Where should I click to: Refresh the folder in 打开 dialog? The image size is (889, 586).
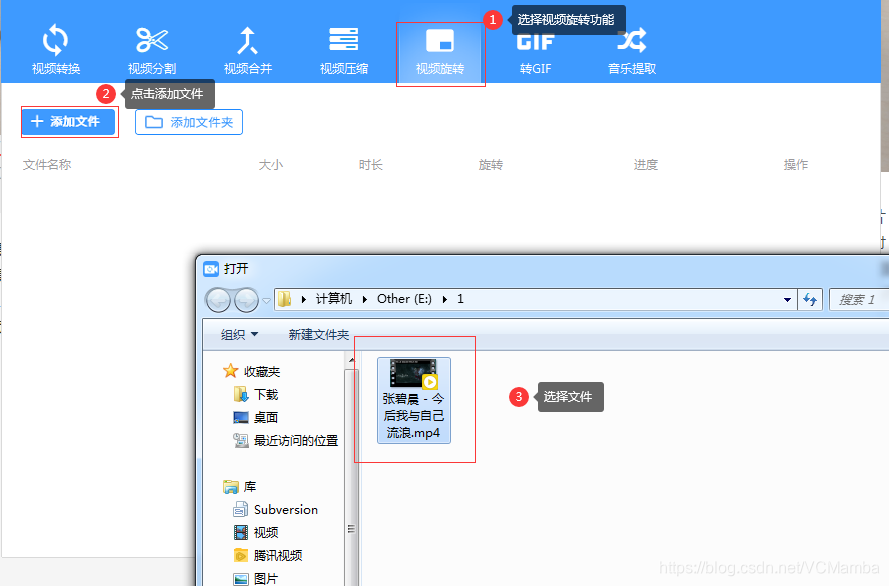click(x=810, y=299)
